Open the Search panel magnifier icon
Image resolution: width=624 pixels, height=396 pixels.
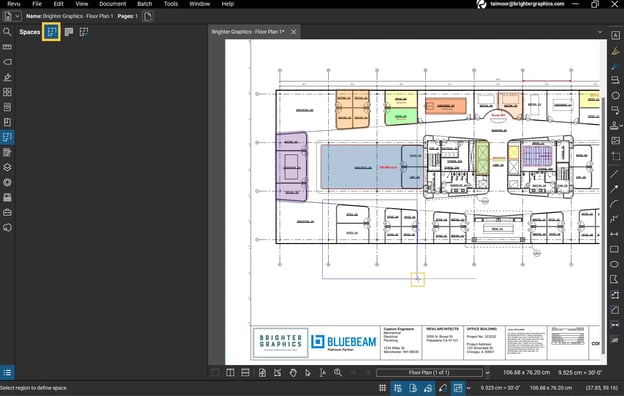pos(7,32)
